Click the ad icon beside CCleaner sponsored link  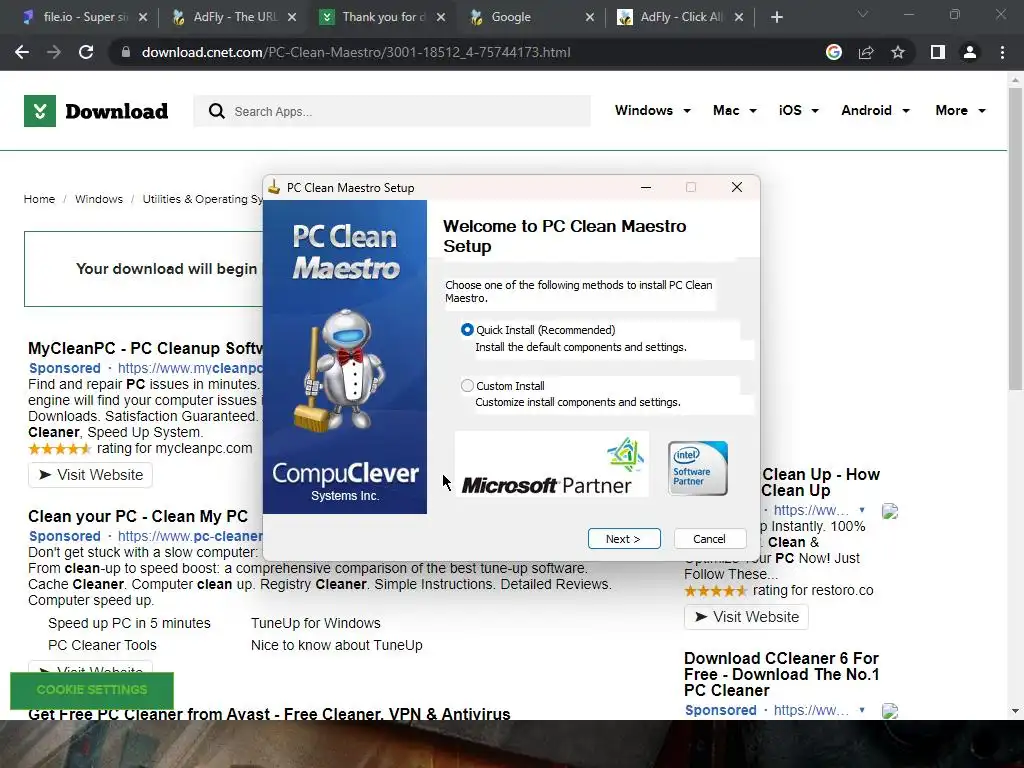890,711
